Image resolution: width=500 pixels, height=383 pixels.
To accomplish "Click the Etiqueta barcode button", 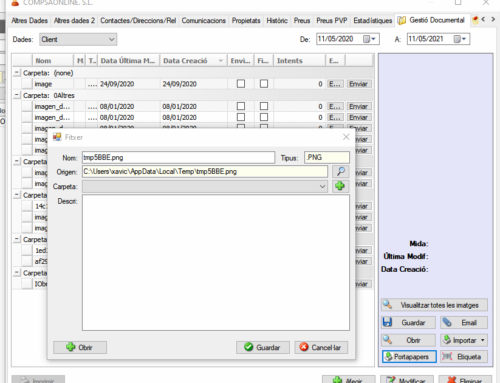I will pyautogui.click(x=464, y=357).
